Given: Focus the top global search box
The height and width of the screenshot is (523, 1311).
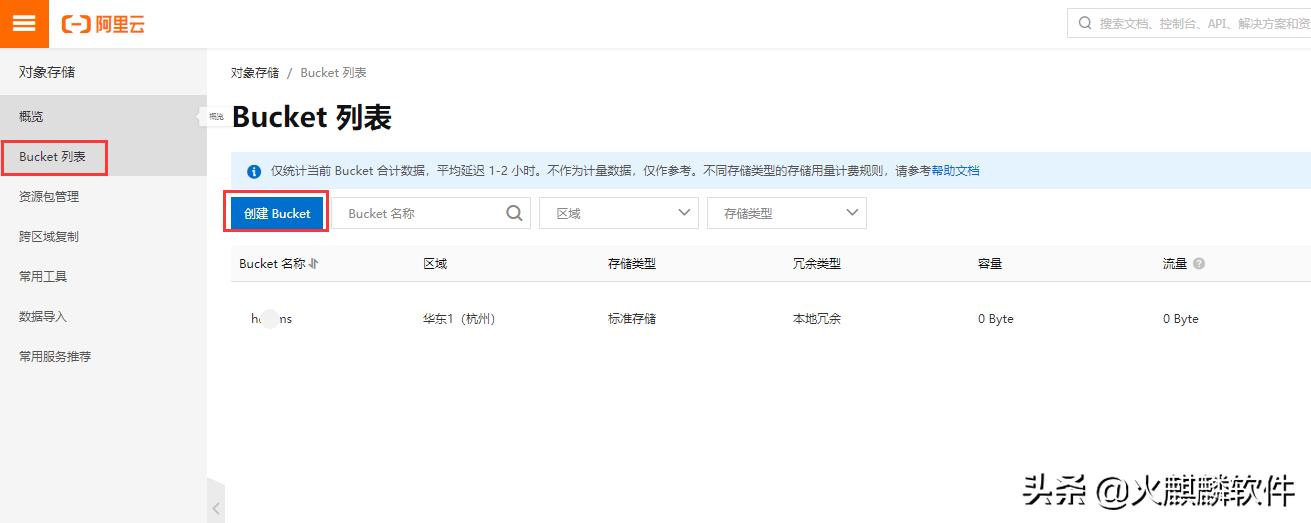Looking at the screenshot, I should click(1189, 22).
